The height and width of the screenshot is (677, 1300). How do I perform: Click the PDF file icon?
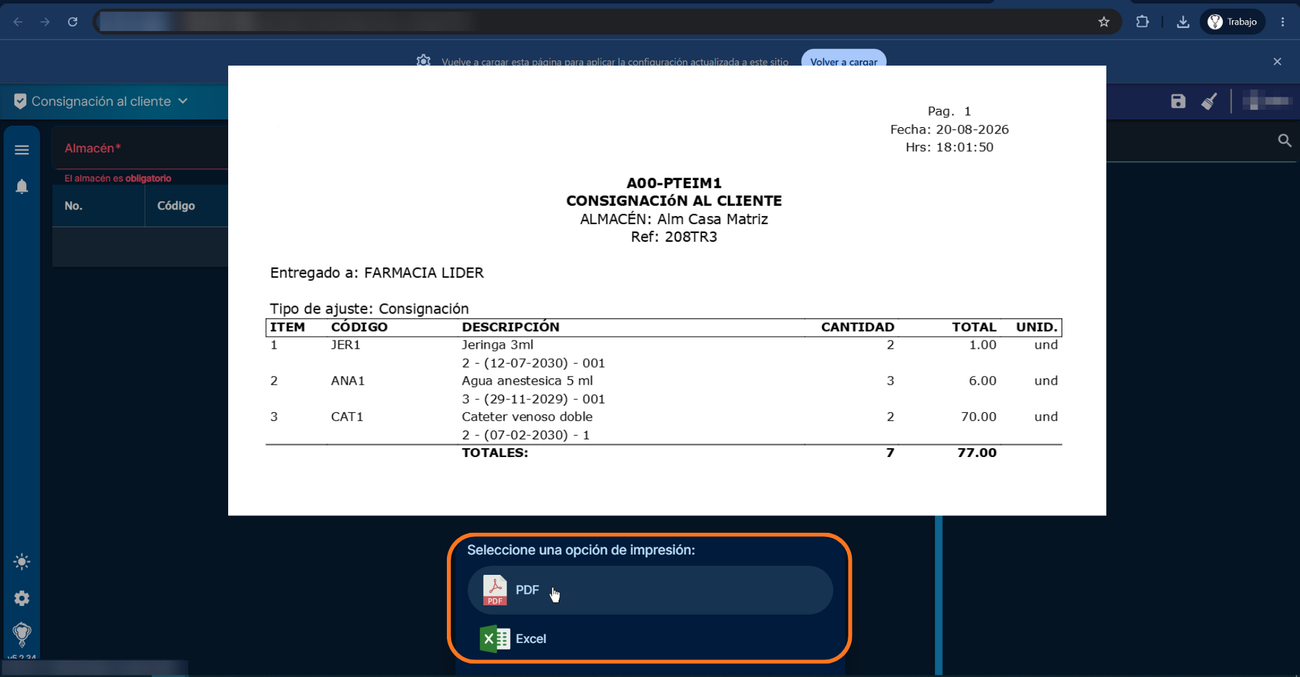click(x=495, y=590)
